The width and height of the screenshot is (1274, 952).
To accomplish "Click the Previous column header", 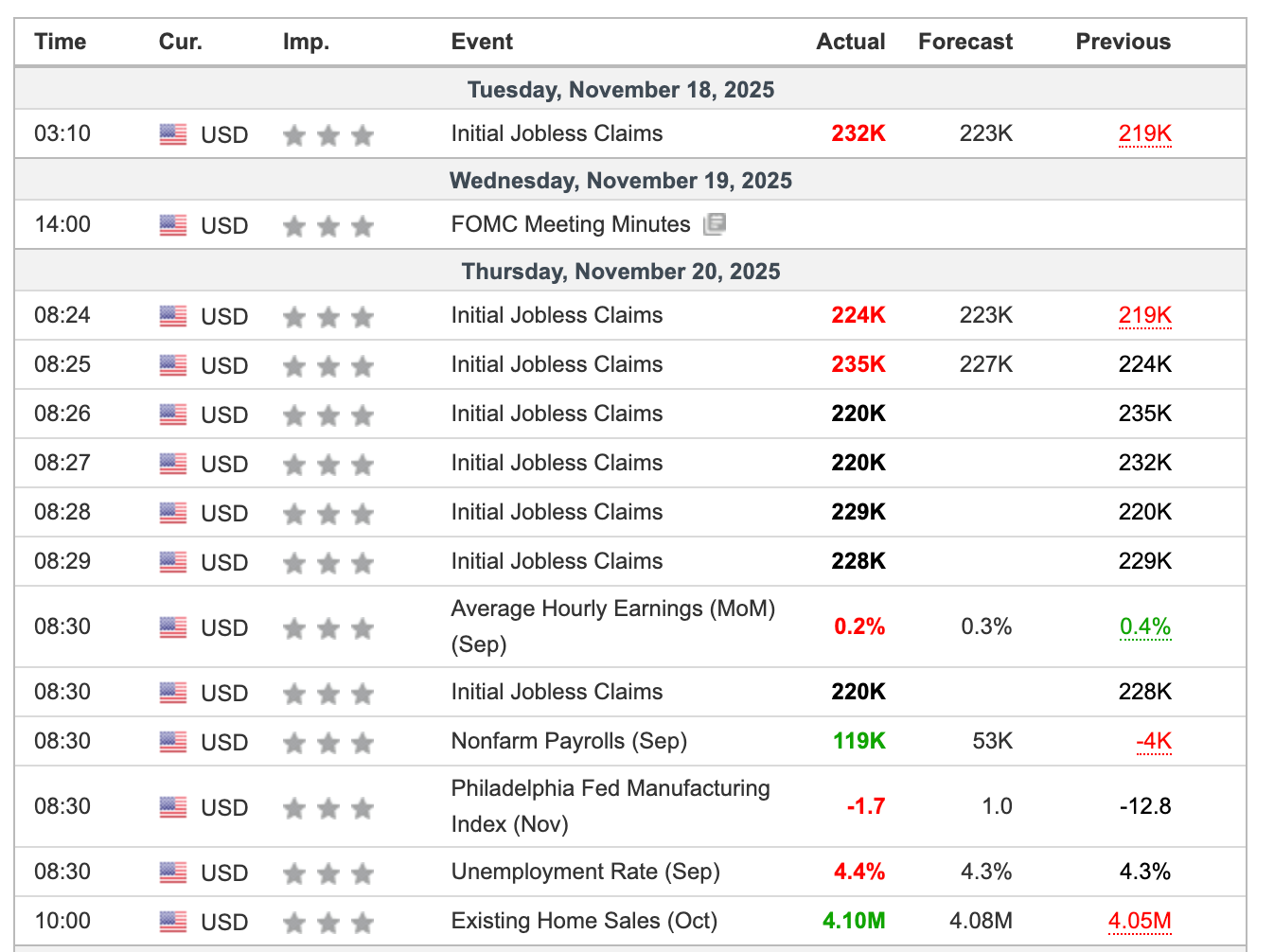I will pyautogui.click(x=1124, y=42).
